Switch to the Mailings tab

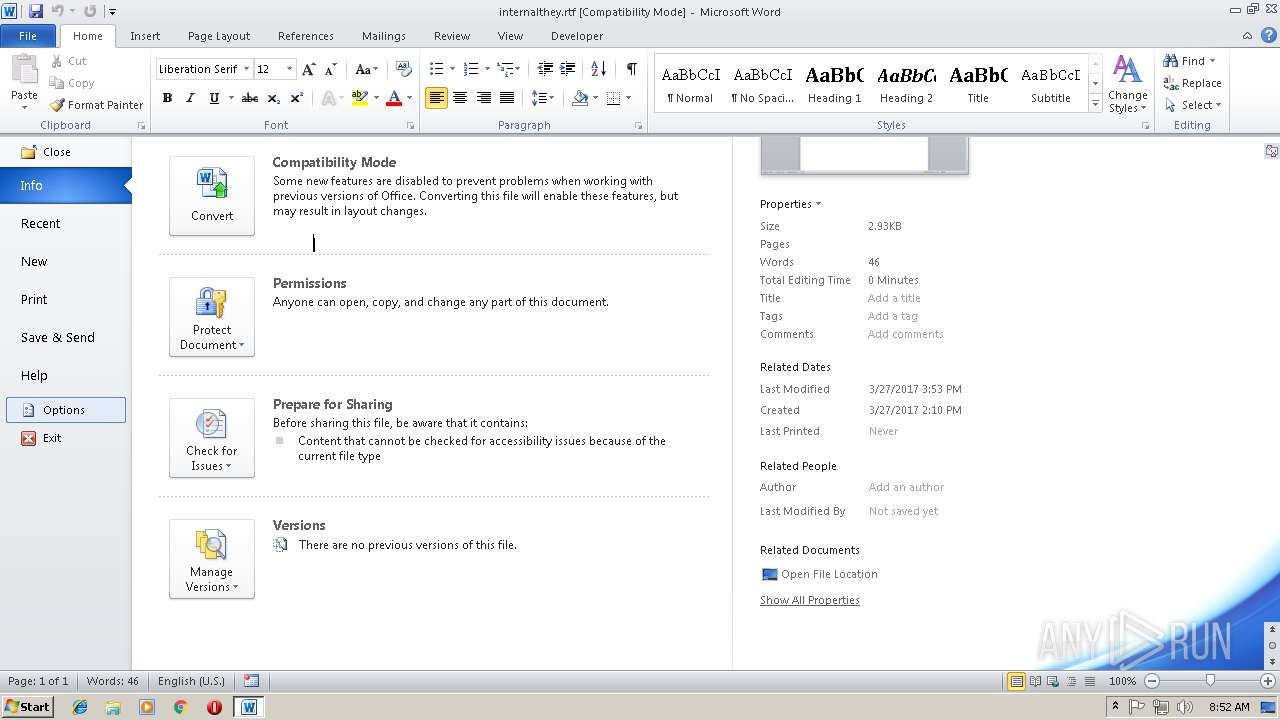coord(384,36)
